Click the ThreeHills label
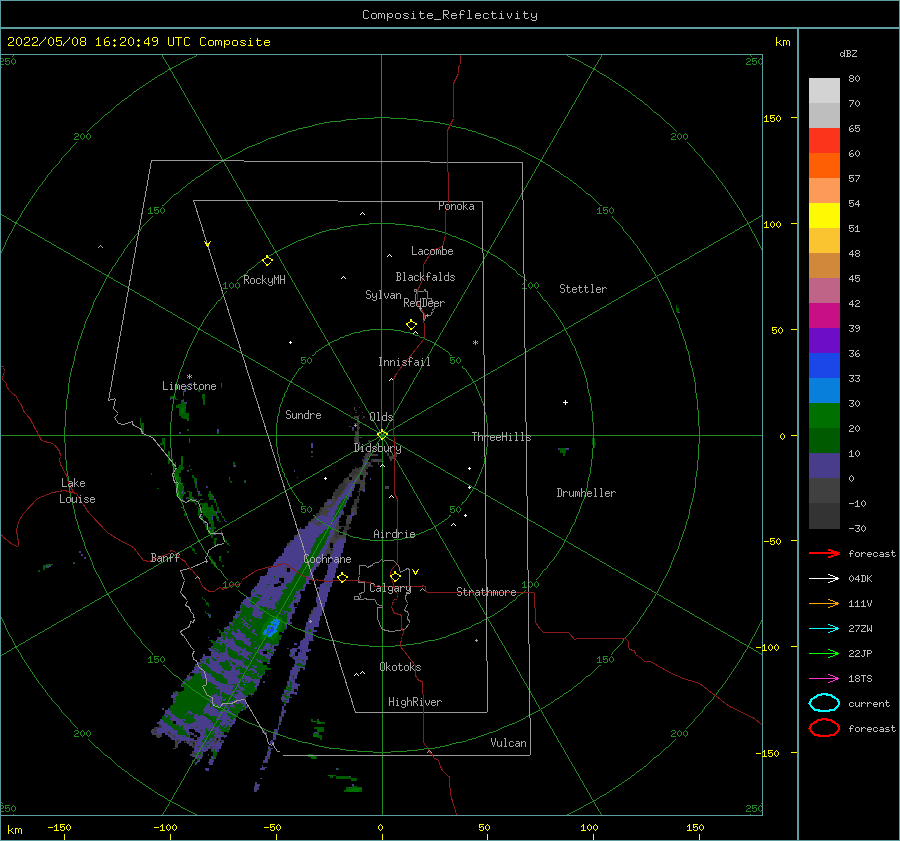The width and height of the screenshot is (900, 841). tap(502, 437)
